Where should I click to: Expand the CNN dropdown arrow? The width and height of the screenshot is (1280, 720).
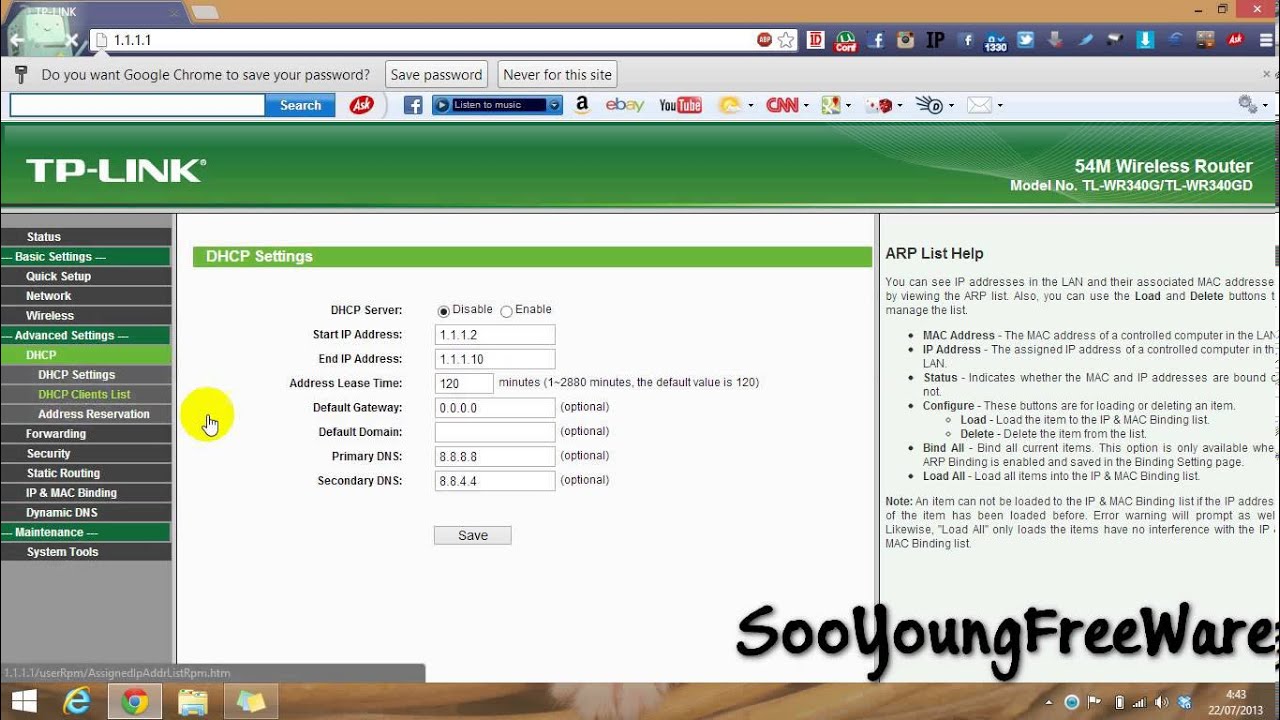pos(806,106)
